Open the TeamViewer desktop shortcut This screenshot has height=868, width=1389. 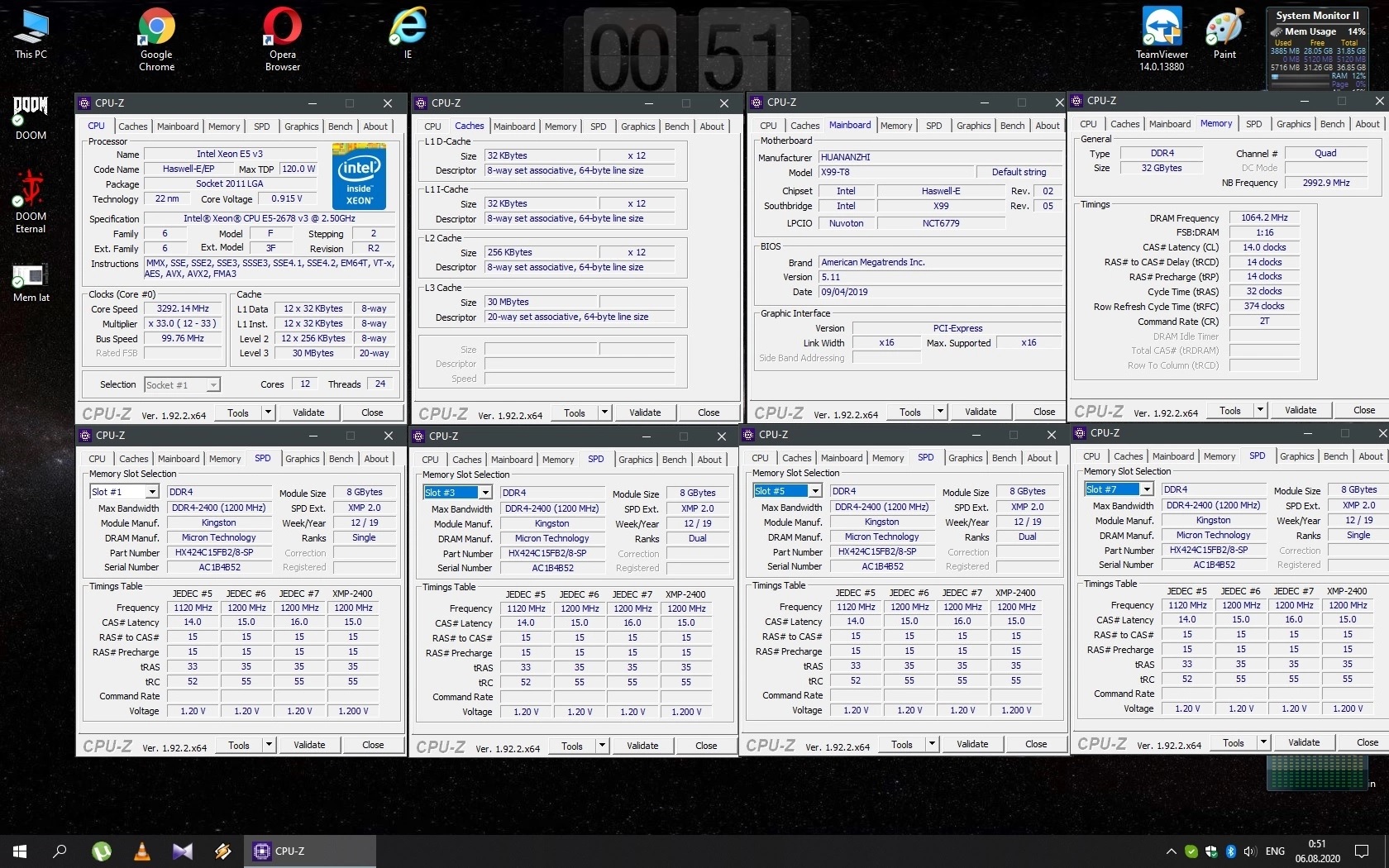click(1162, 39)
